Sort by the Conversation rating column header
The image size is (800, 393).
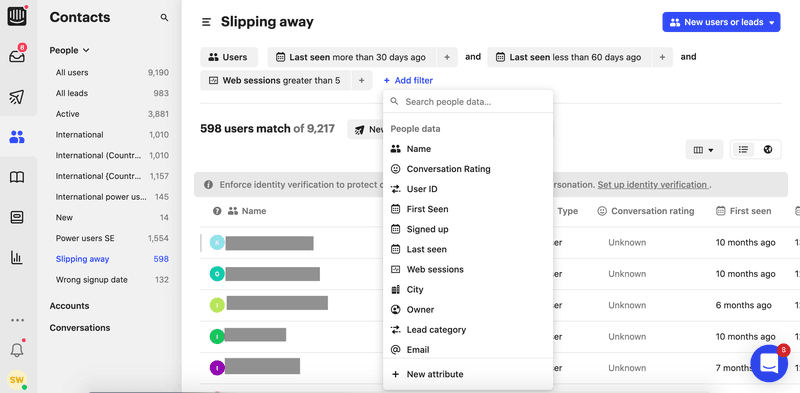645,211
